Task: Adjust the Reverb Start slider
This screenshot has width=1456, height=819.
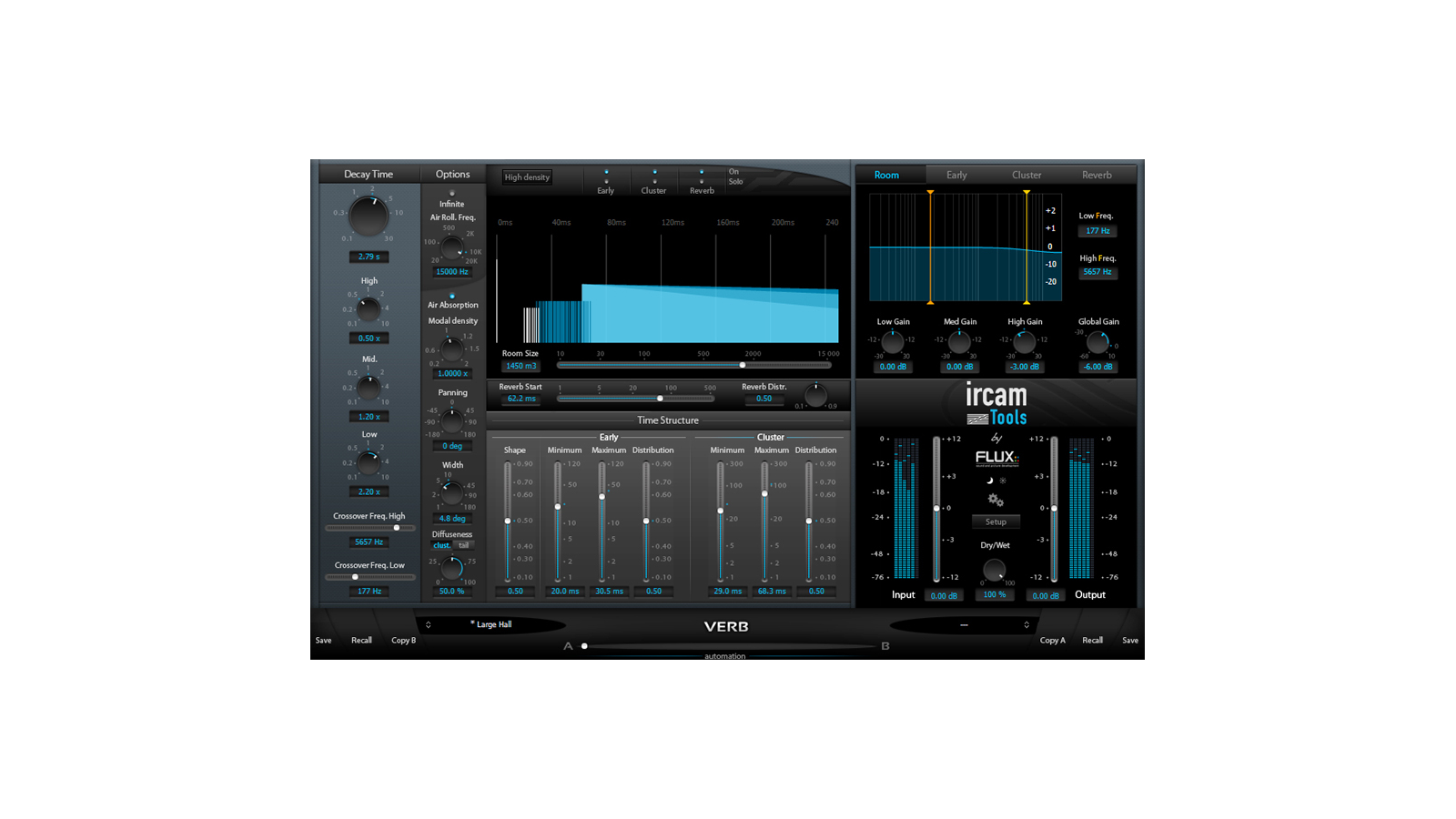Action: 635,399
